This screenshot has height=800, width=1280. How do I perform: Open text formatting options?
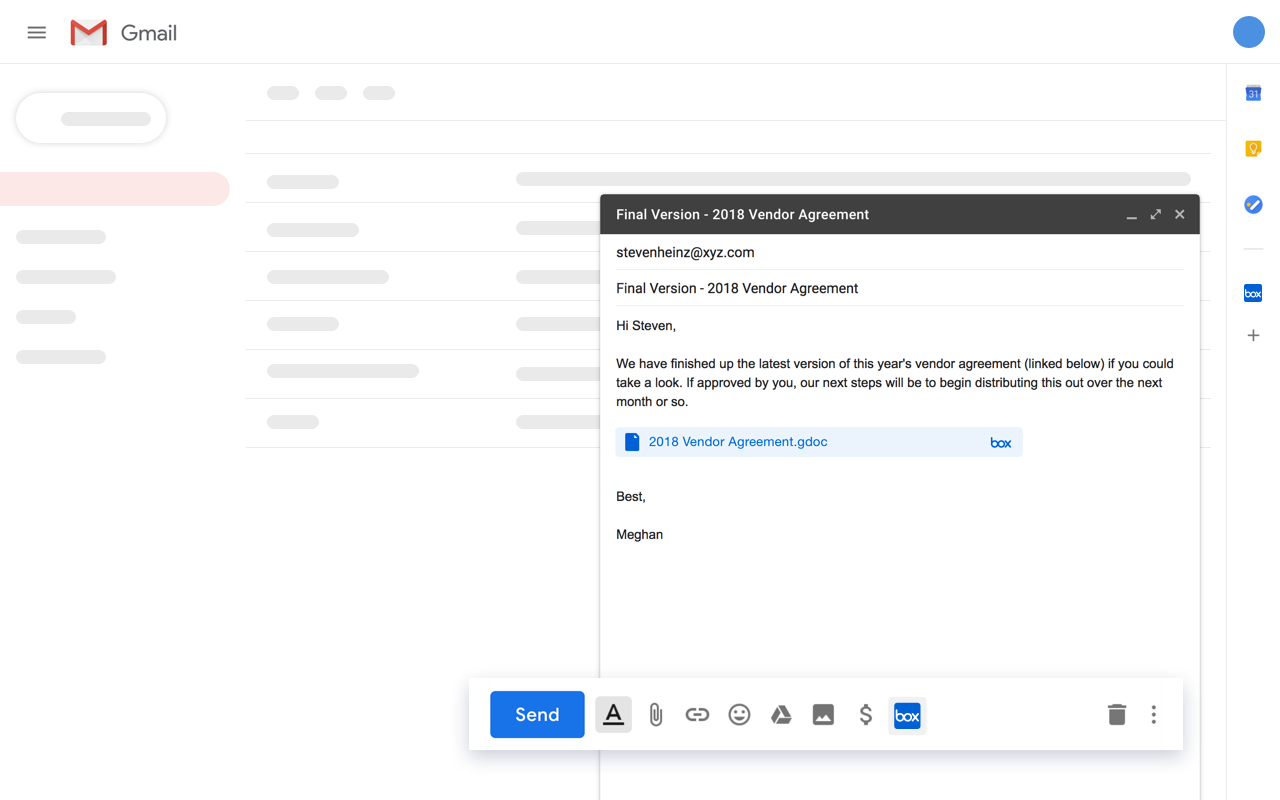[613, 714]
